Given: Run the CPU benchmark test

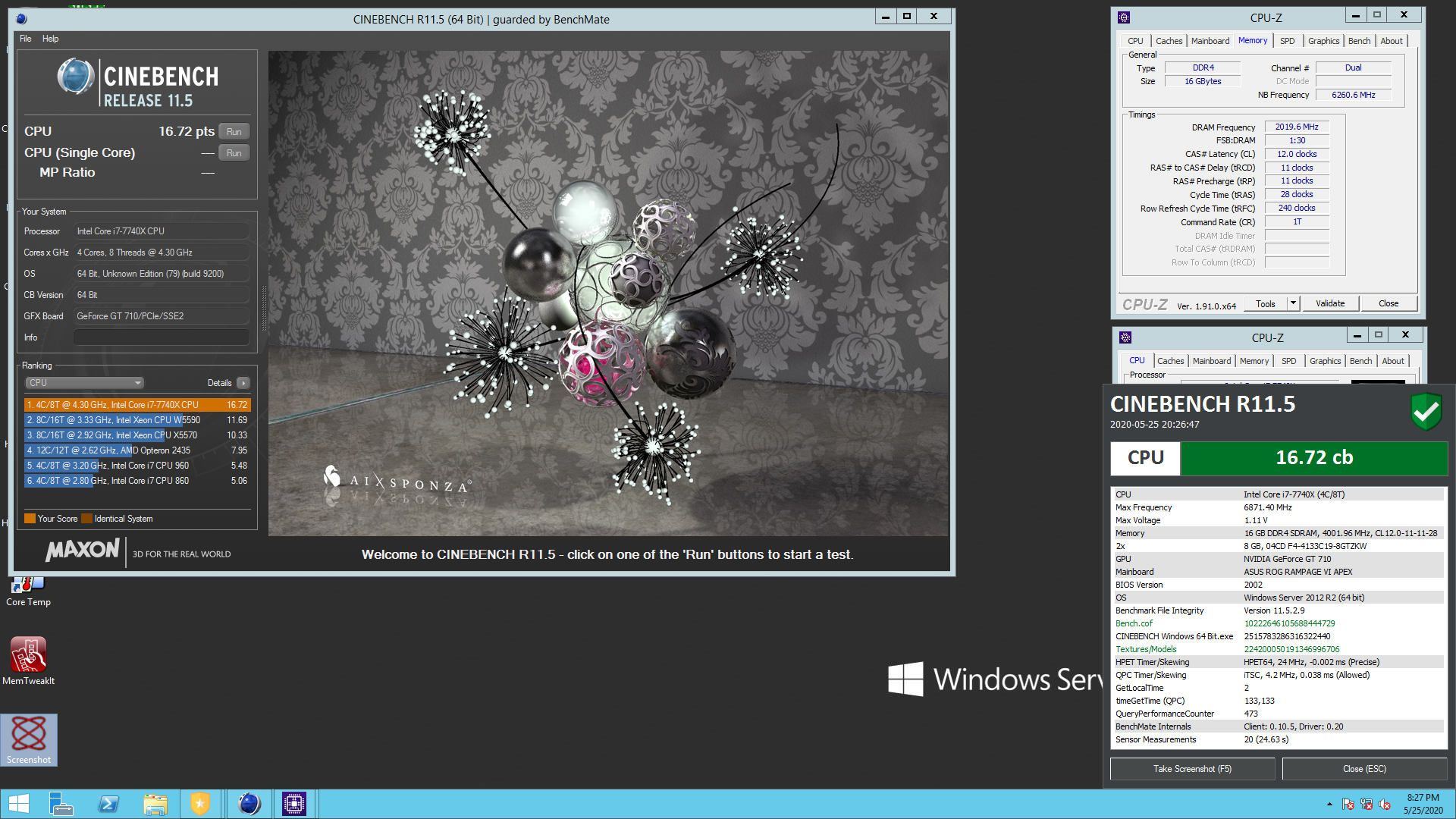Looking at the screenshot, I should click(x=234, y=132).
